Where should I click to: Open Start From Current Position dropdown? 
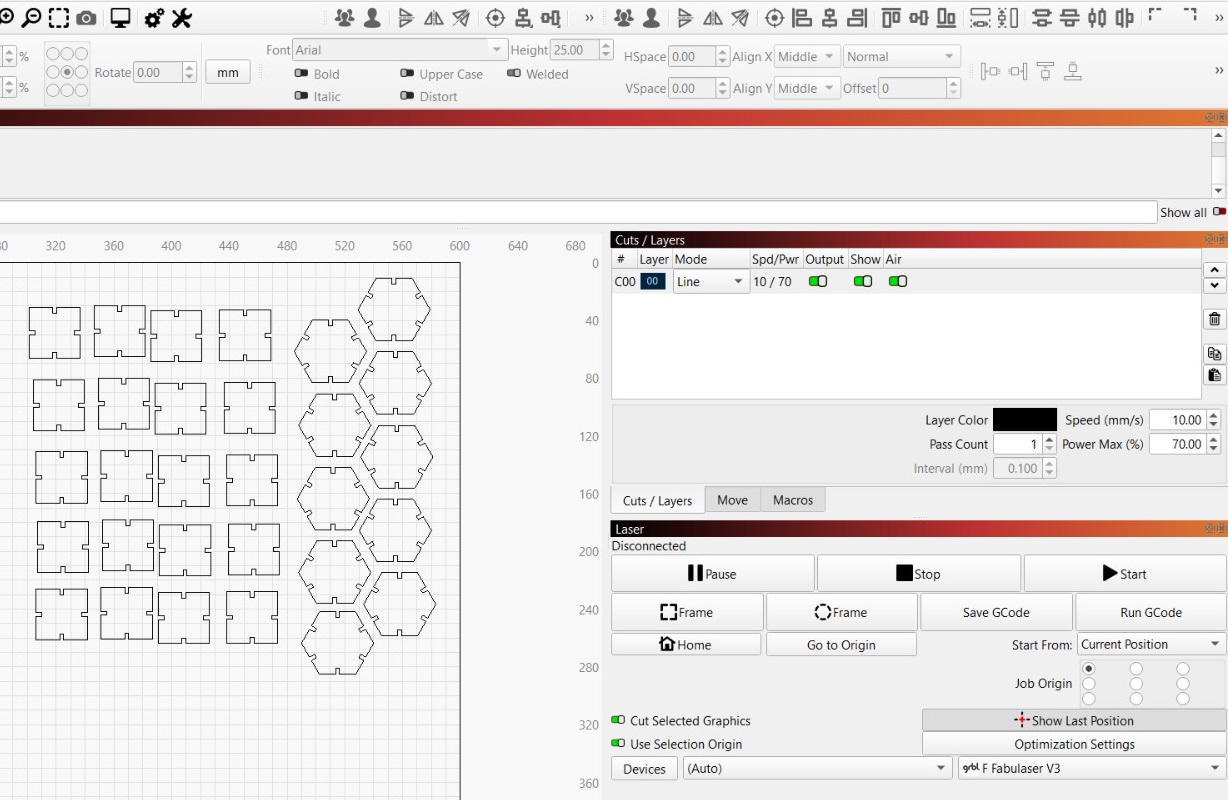pyautogui.click(x=1152, y=644)
